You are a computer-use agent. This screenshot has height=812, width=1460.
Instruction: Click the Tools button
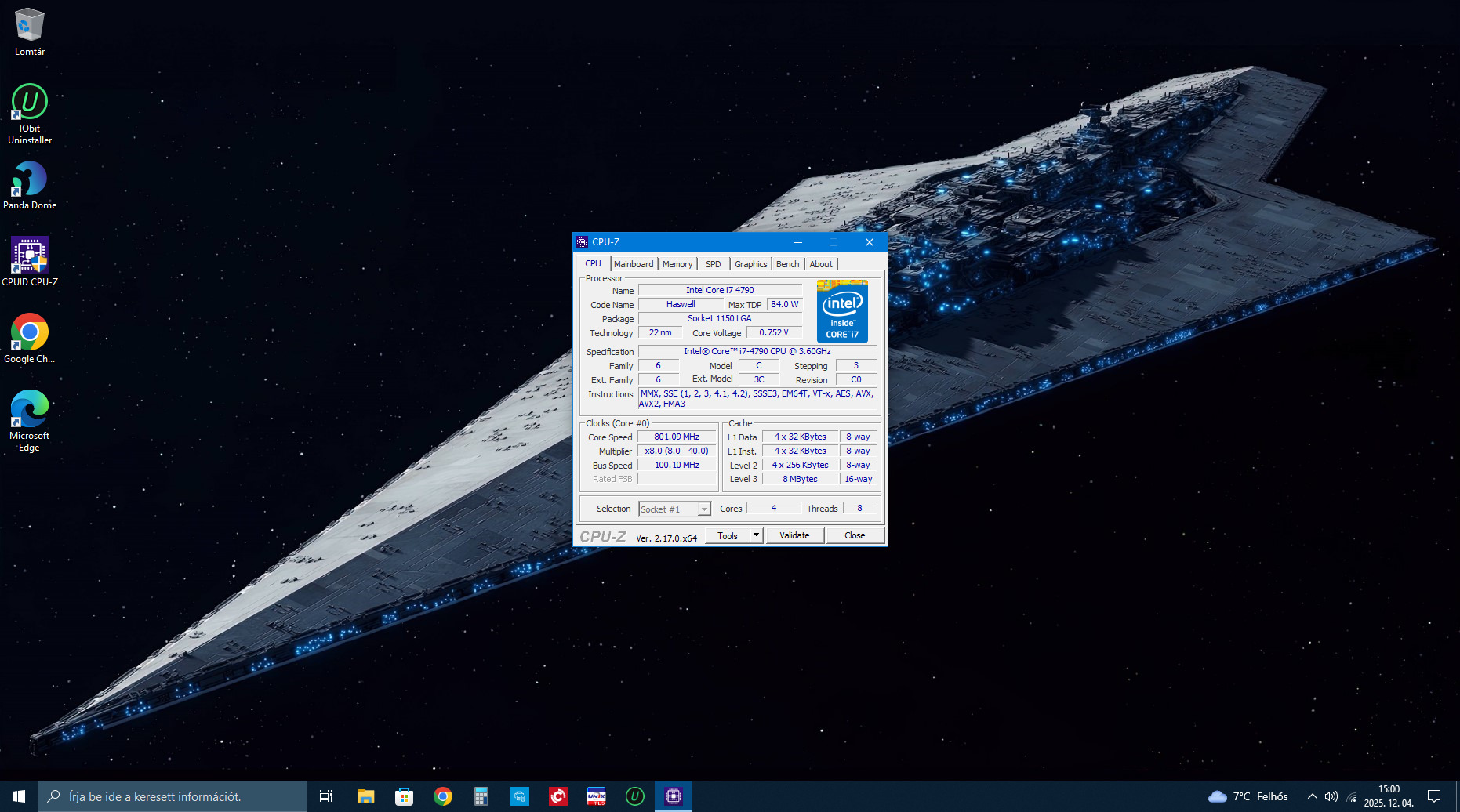(728, 535)
